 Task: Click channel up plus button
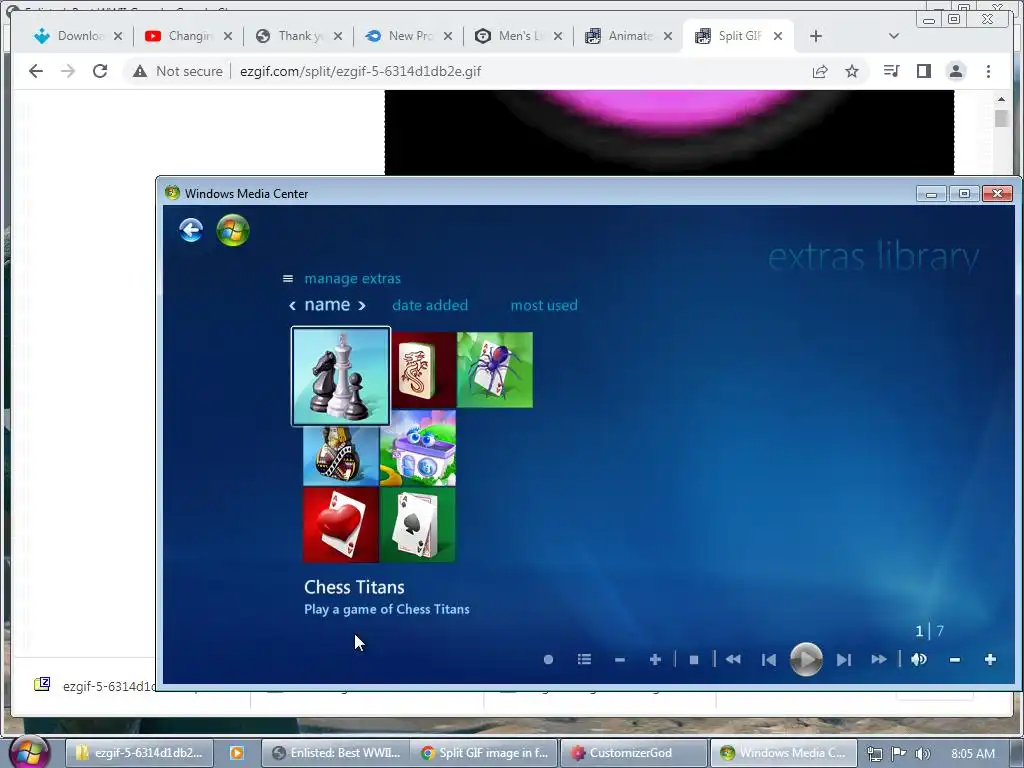pos(655,660)
